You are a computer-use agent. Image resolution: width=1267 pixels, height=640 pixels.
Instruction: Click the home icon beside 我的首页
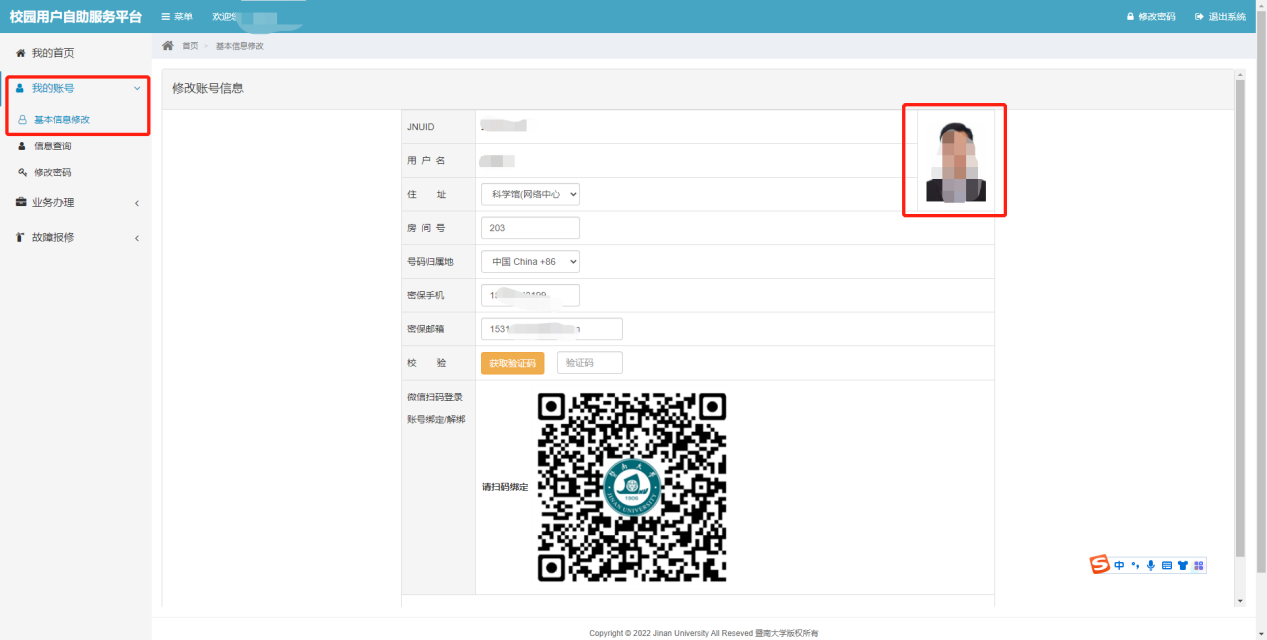pyautogui.click(x=20, y=53)
